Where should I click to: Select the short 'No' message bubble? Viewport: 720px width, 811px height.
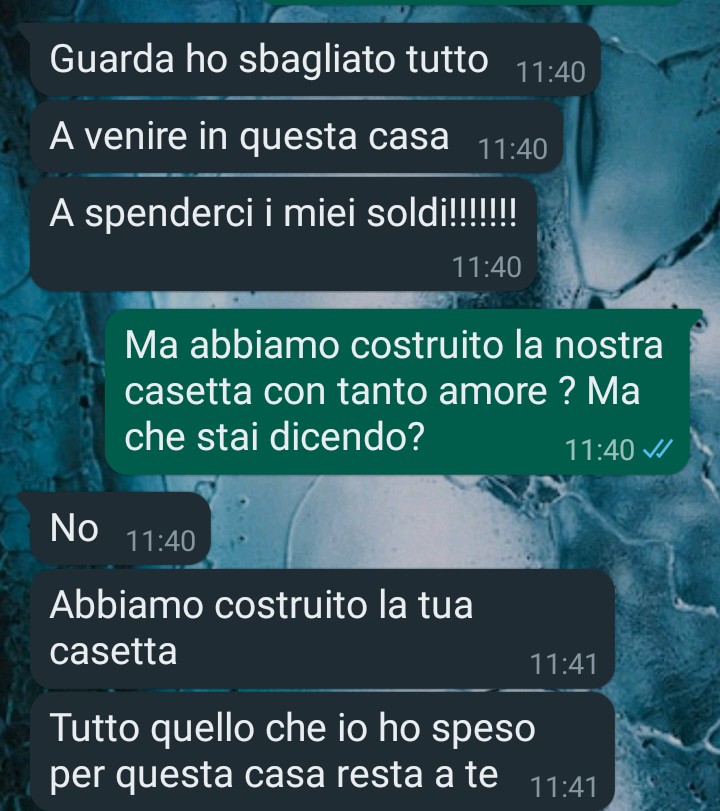pos(120,529)
